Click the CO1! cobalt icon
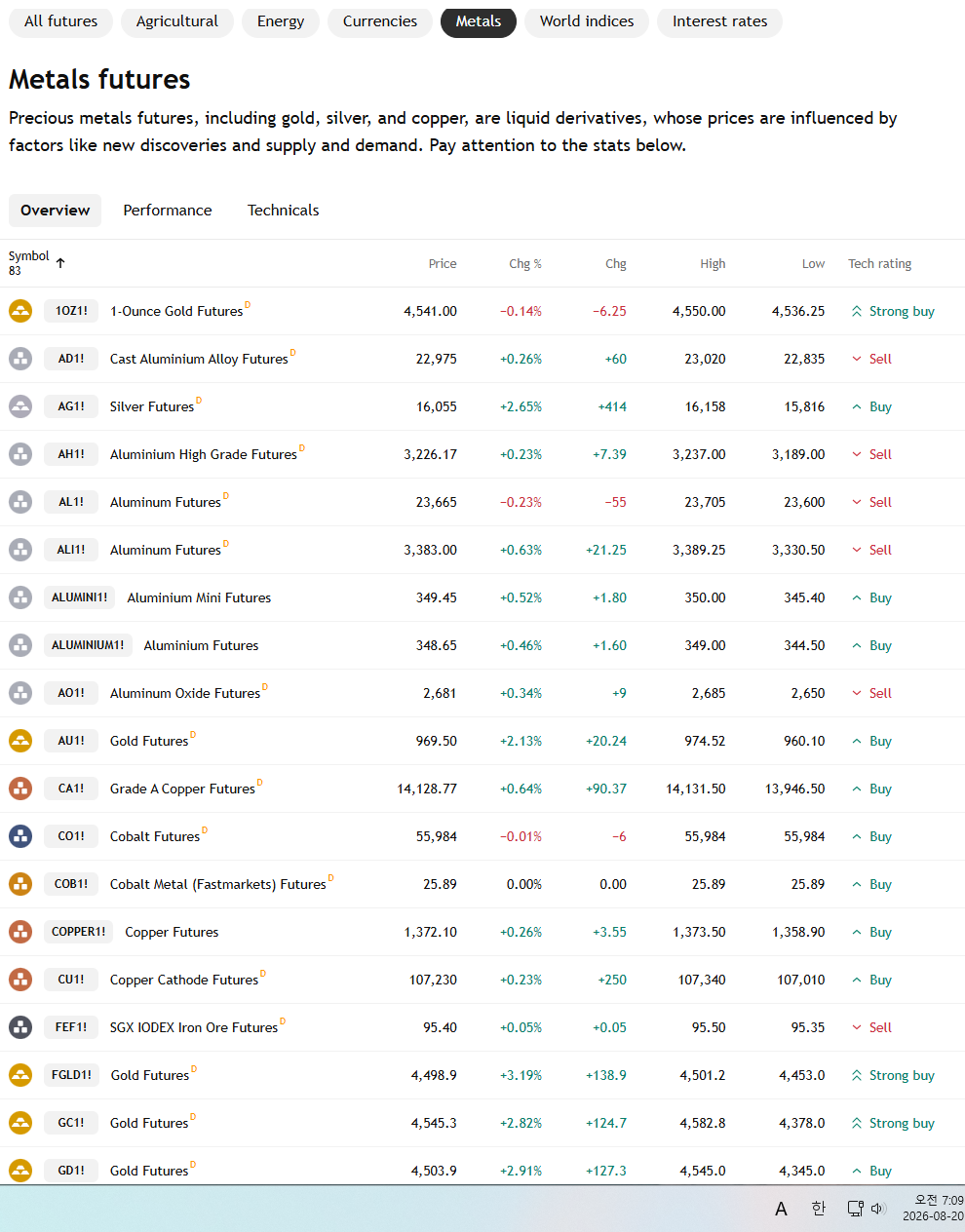The width and height of the screenshot is (965, 1232). [x=20, y=836]
